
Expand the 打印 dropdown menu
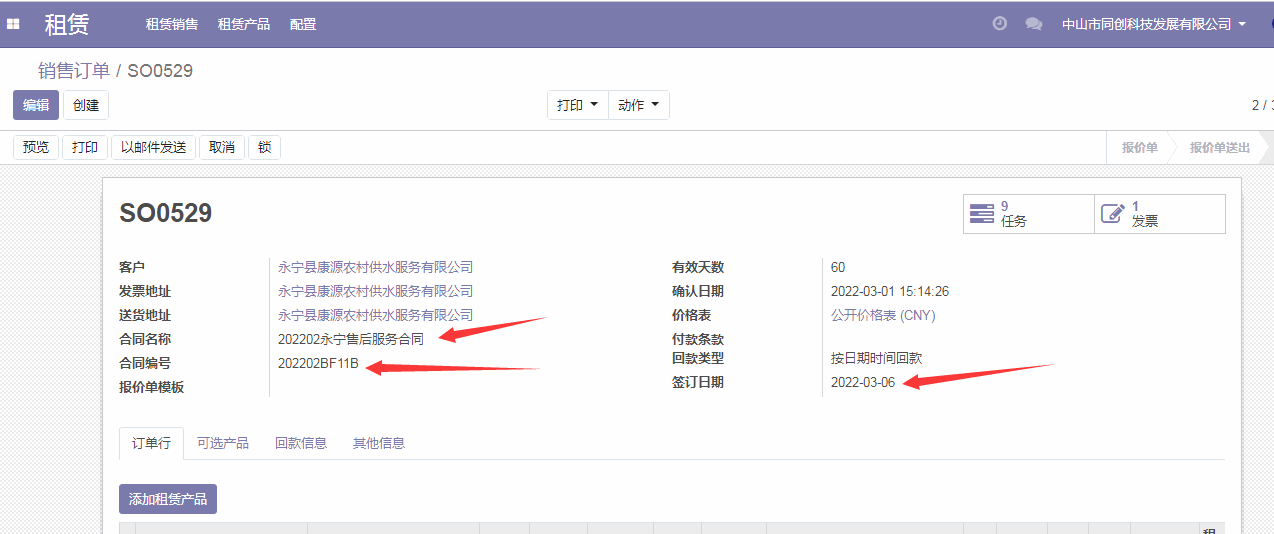[577, 105]
